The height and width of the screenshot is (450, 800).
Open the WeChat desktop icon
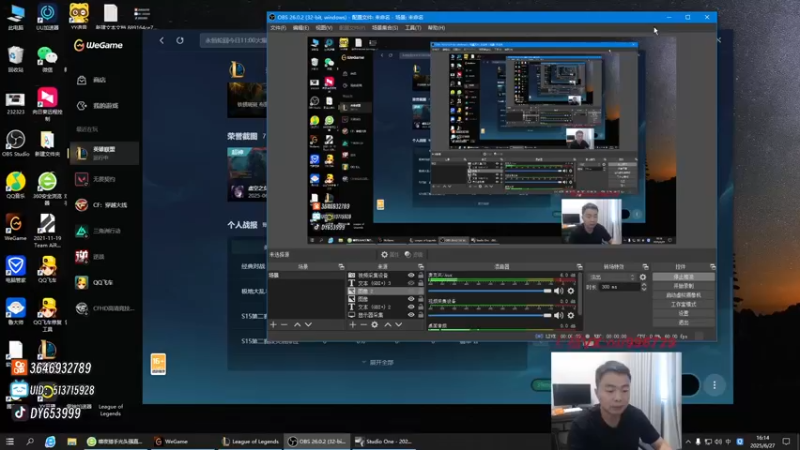pyautogui.click(x=47, y=59)
